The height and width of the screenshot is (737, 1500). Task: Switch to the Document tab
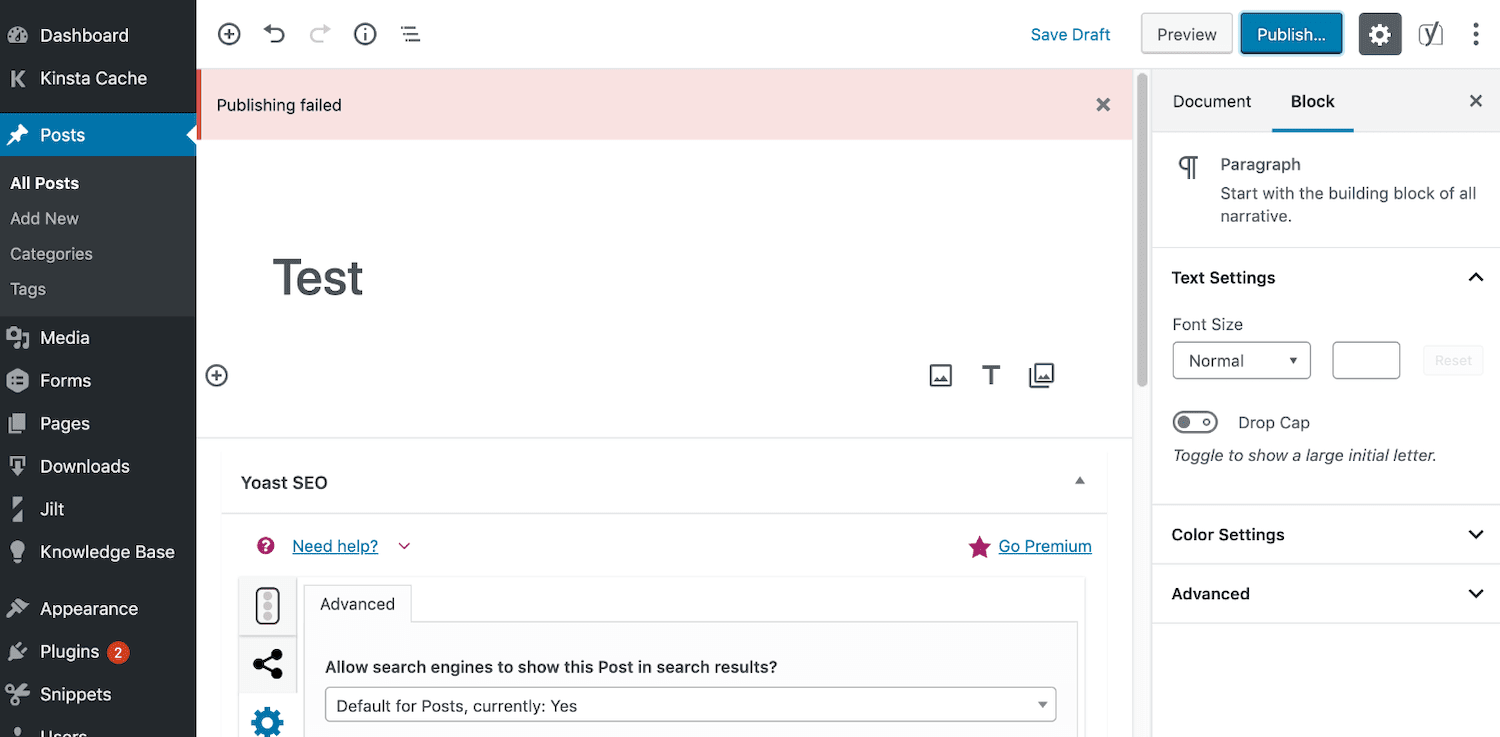tap(1211, 101)
